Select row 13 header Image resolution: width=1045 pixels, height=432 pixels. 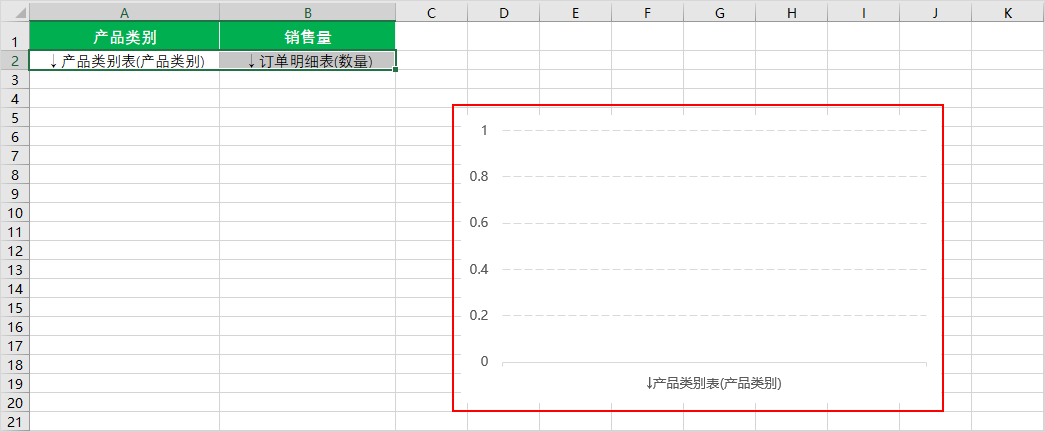point(15,270)
